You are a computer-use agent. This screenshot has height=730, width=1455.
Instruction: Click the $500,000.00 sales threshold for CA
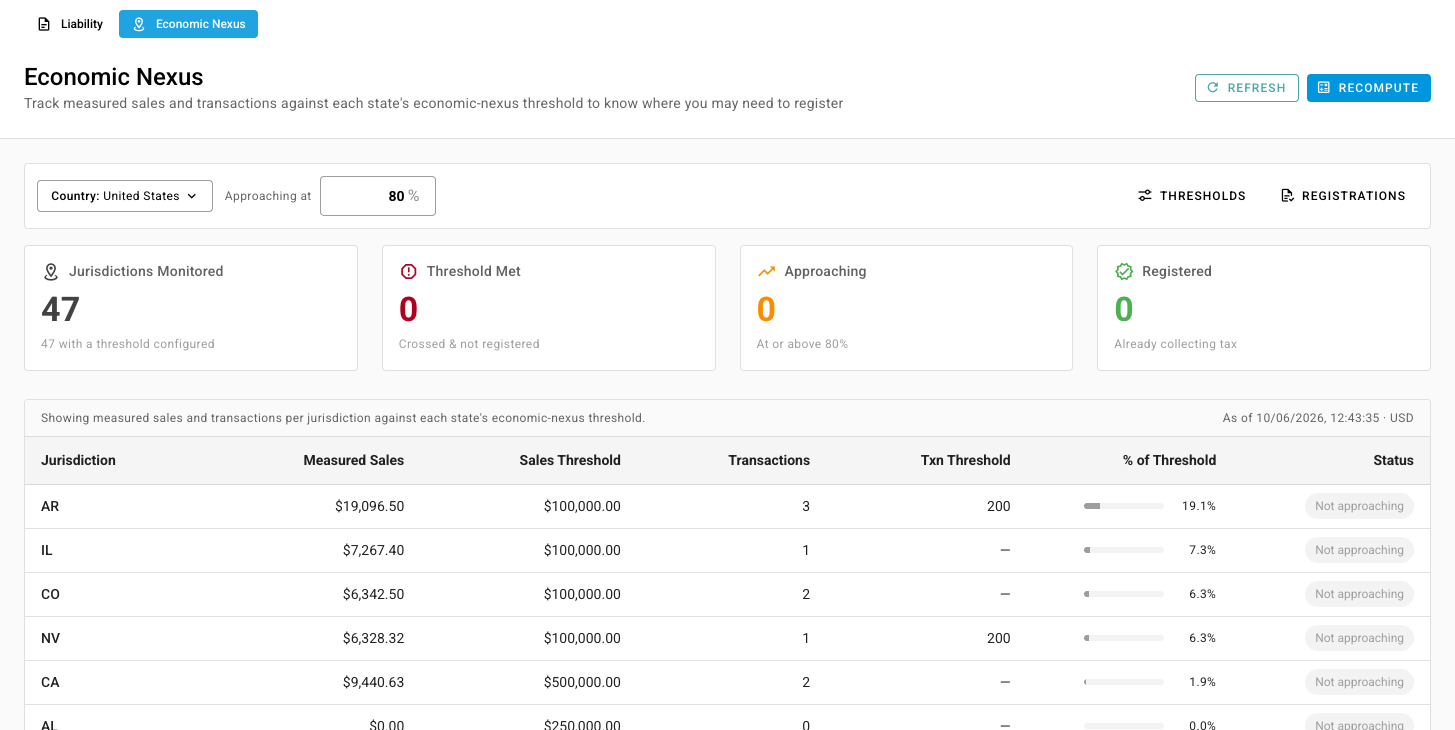(x=582, y=683)
